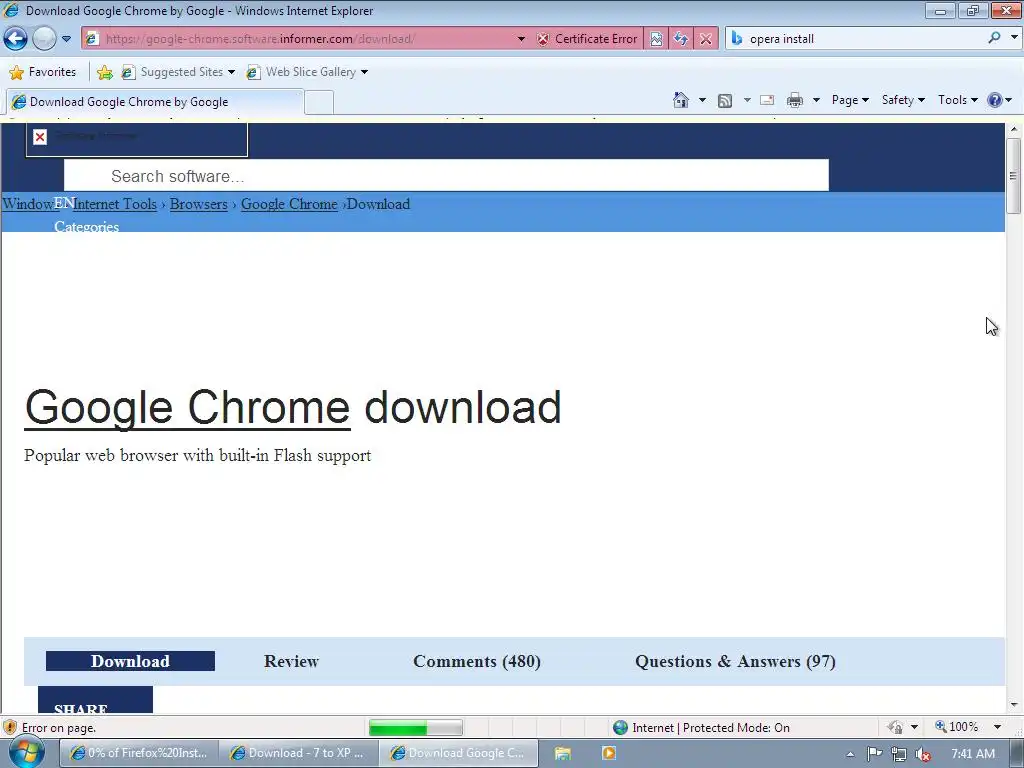1024x768 pixels.
Task: Switch to the Questions & Answers (97) tab
Action: coord(735,661)
